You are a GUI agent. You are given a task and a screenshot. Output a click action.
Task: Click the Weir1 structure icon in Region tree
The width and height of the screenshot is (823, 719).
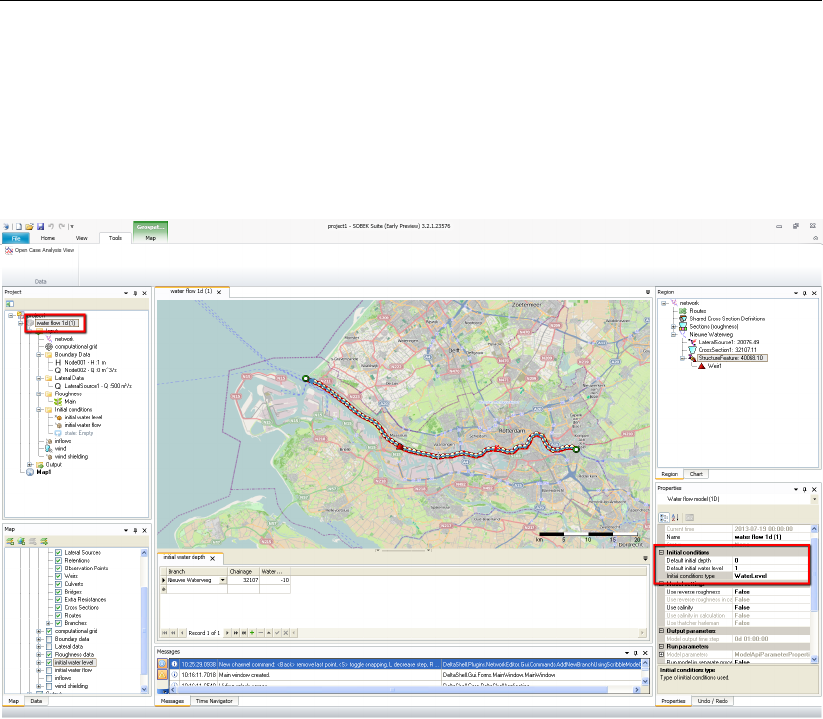[x=703, y=367]
